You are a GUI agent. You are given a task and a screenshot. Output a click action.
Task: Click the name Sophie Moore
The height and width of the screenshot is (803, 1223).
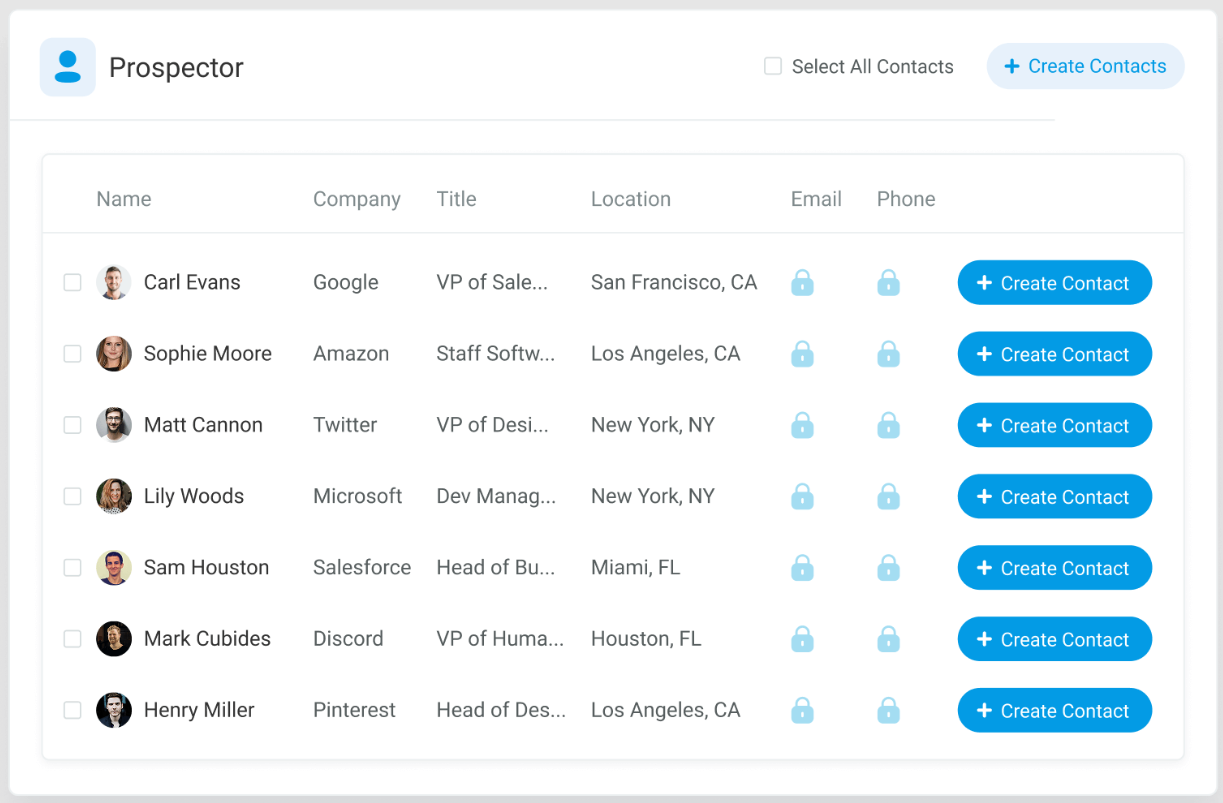click(x=208, y=353)
